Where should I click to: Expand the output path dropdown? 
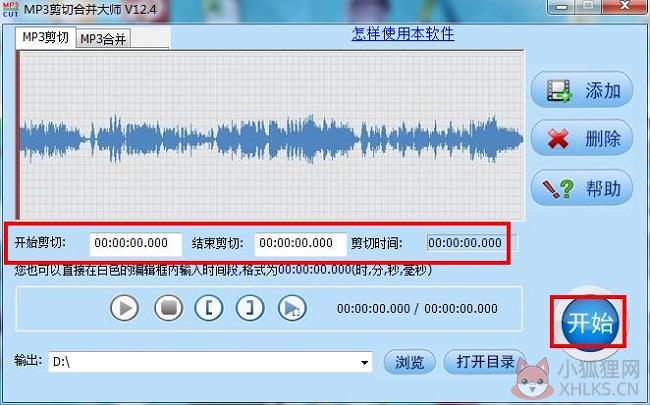point(364,362)
